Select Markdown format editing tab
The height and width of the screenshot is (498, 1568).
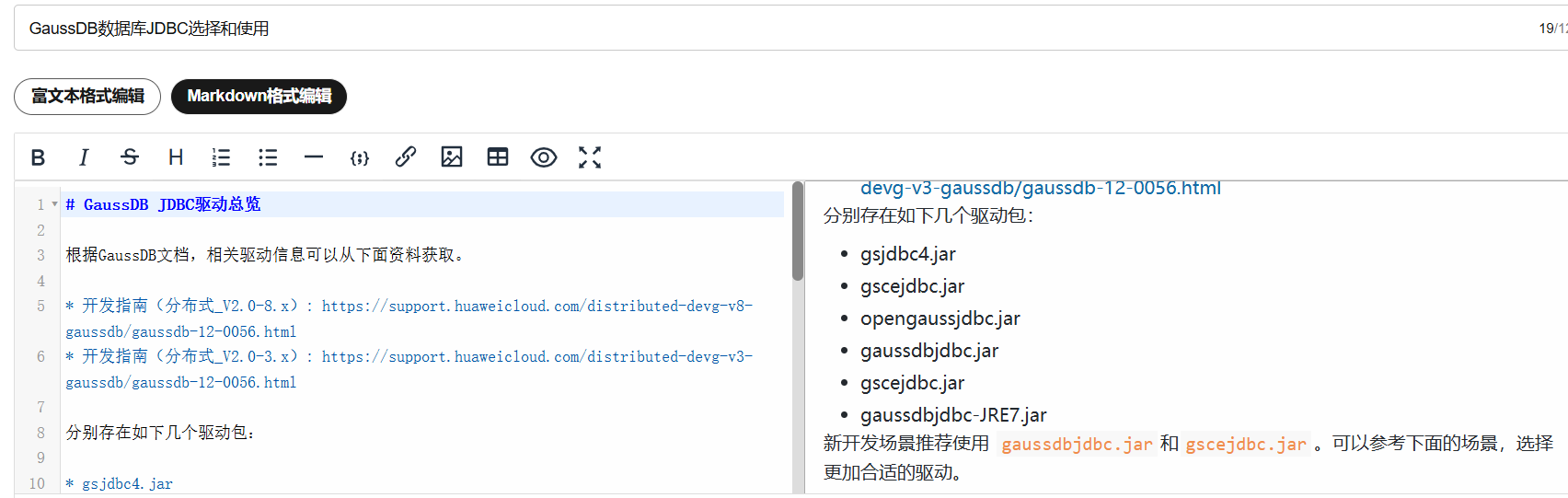pos(259,97)
